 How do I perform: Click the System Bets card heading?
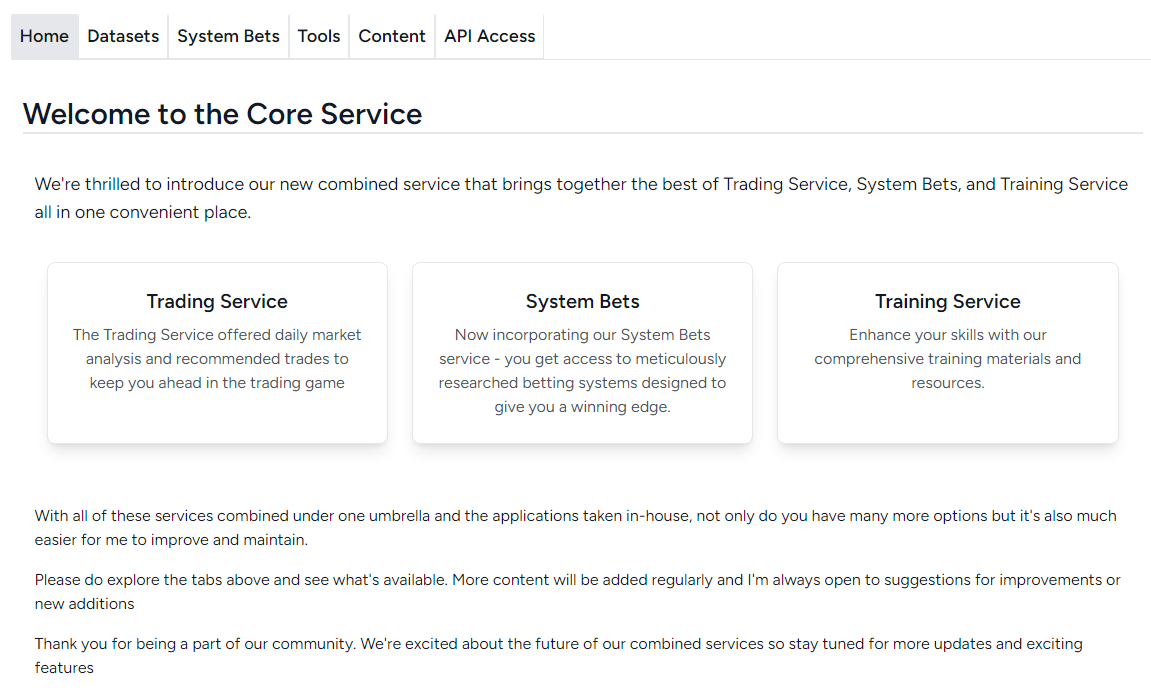tap(582, 302)
